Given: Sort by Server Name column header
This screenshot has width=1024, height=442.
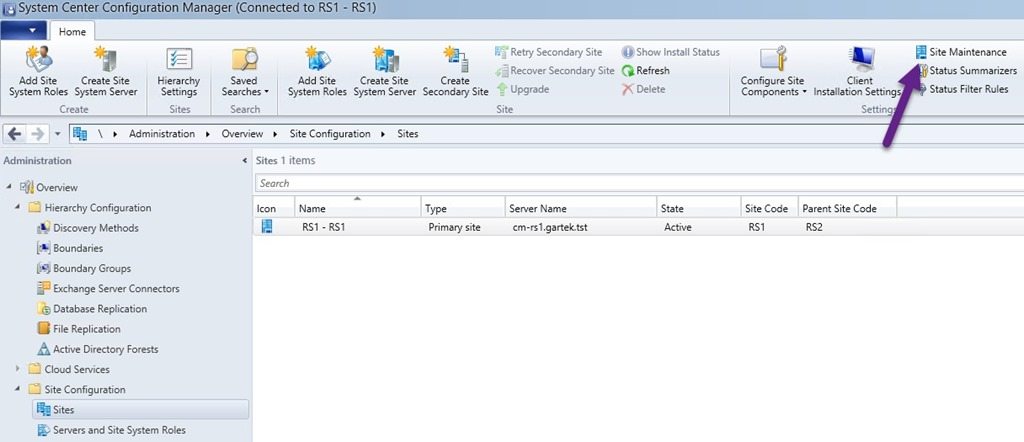Looking at the screenshot, I should pyautogui.click(x=581, y=208).
